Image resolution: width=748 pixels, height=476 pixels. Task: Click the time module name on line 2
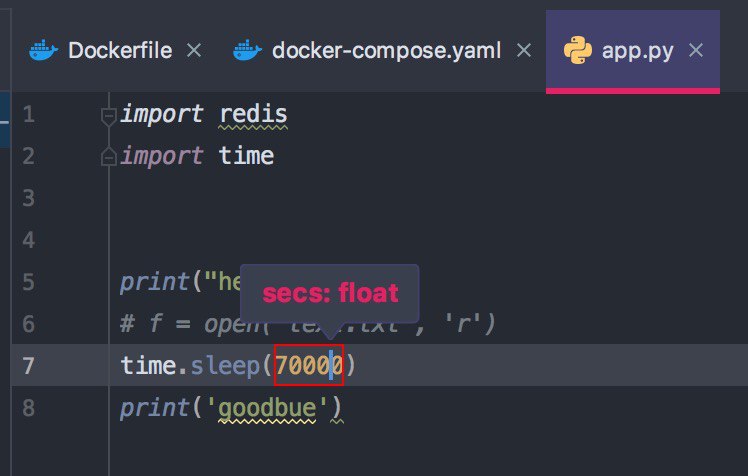tap(246, 156)
